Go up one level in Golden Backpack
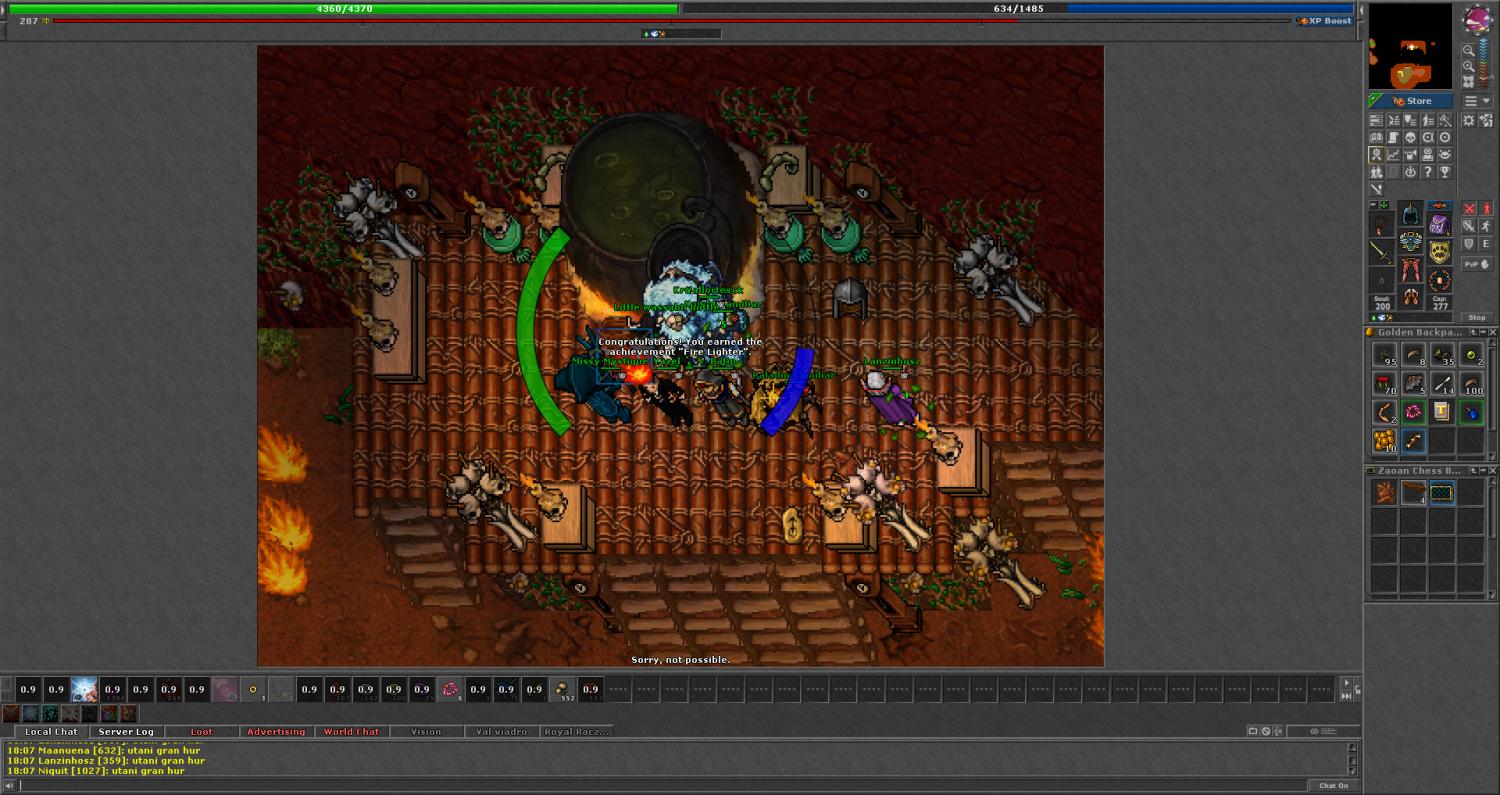 (x=1473, y=332)
